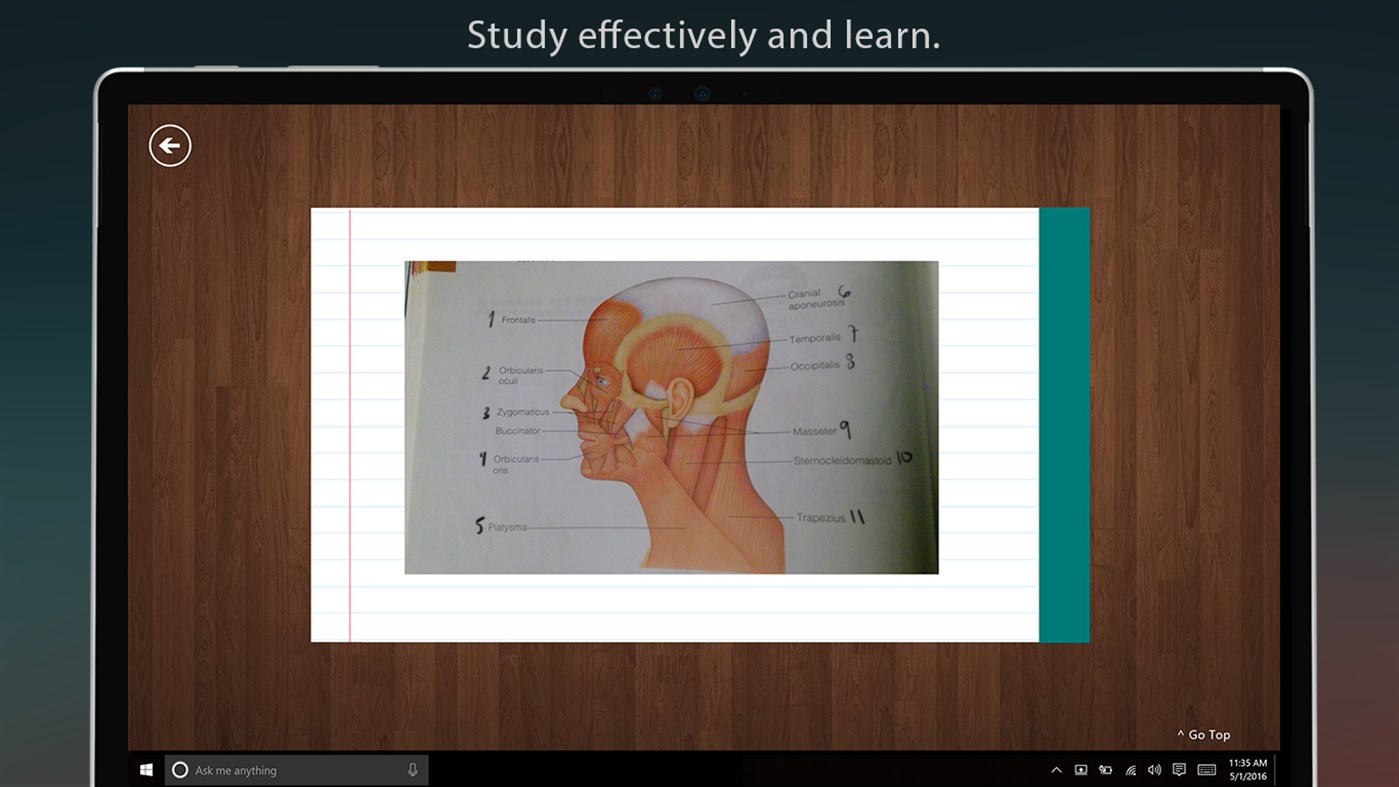Click the "Ask me anything" search field
1399x787 pixels.
[x=290, y=770]
